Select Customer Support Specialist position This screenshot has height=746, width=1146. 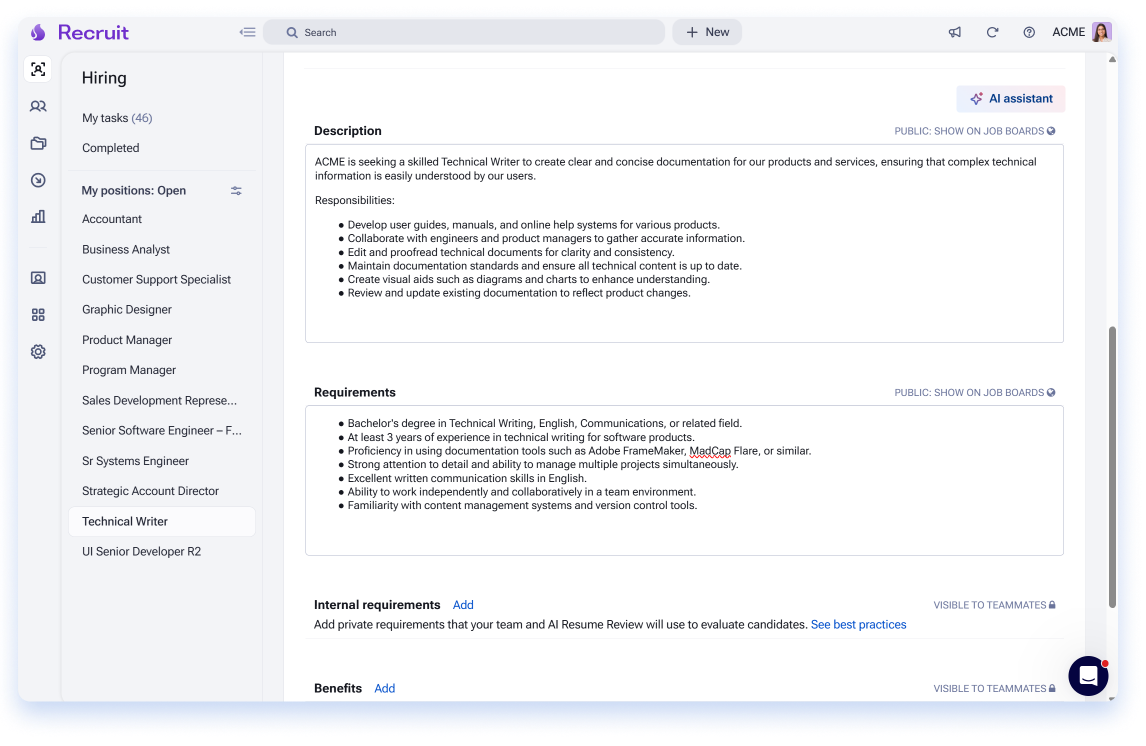tap(156, 280)
